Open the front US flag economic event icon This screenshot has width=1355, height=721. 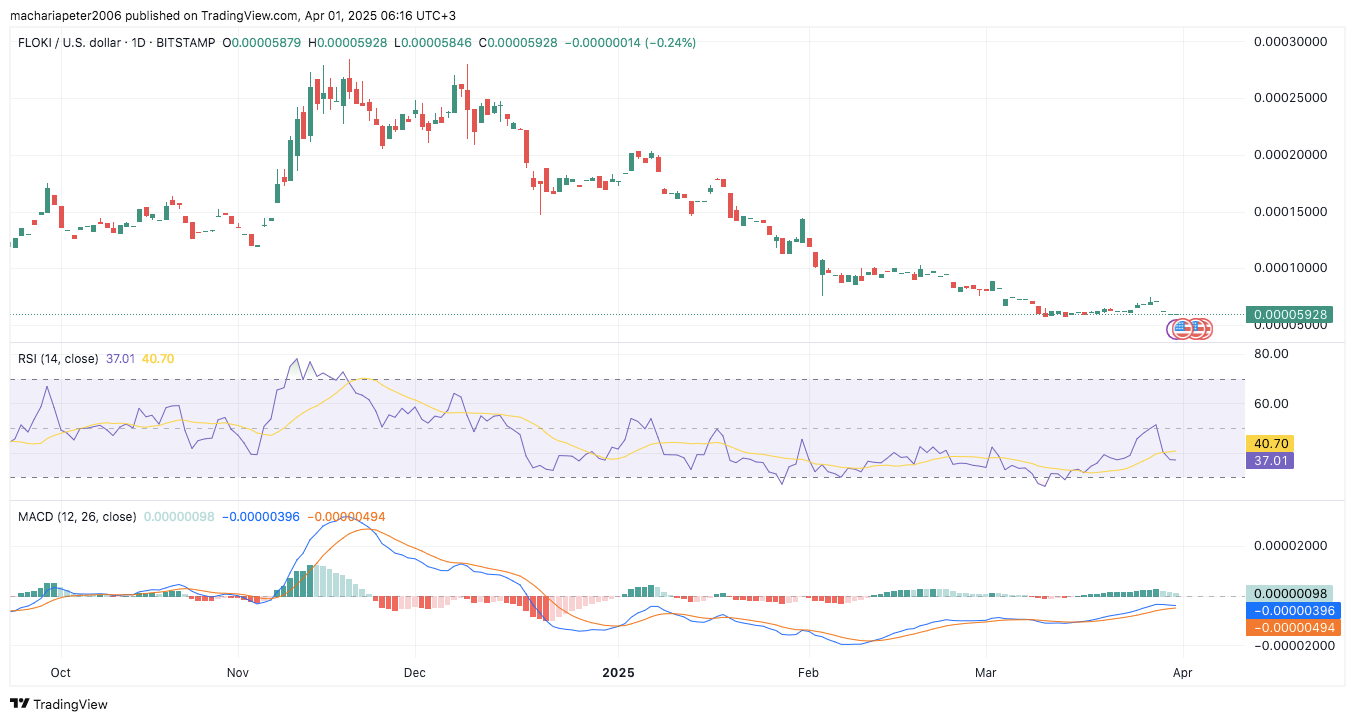(1183, 328)
